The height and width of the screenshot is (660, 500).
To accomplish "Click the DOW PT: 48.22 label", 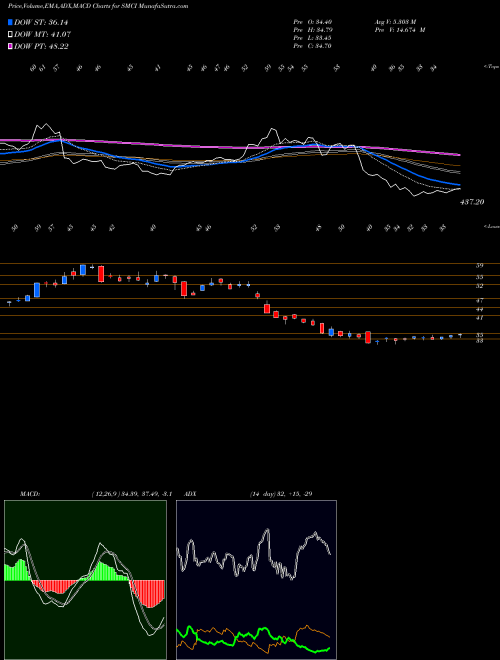I will (41, 47).
